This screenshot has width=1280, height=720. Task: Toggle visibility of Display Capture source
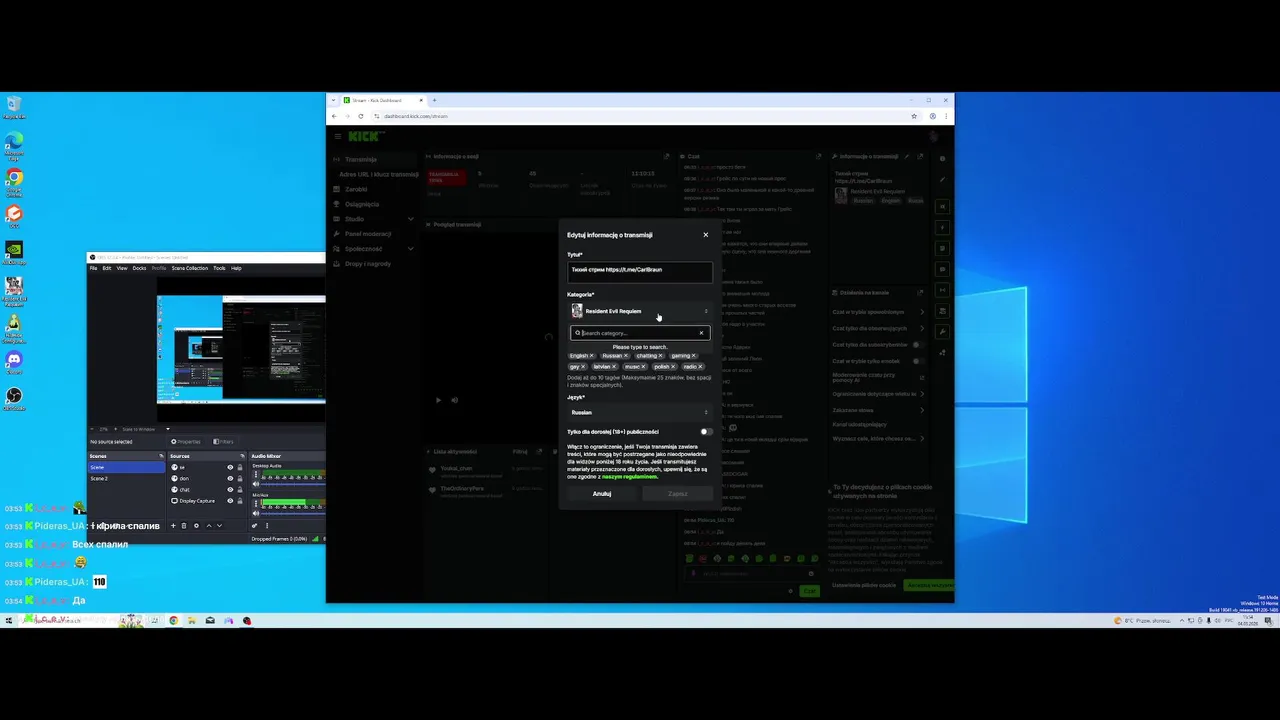[x=230, y=501]
